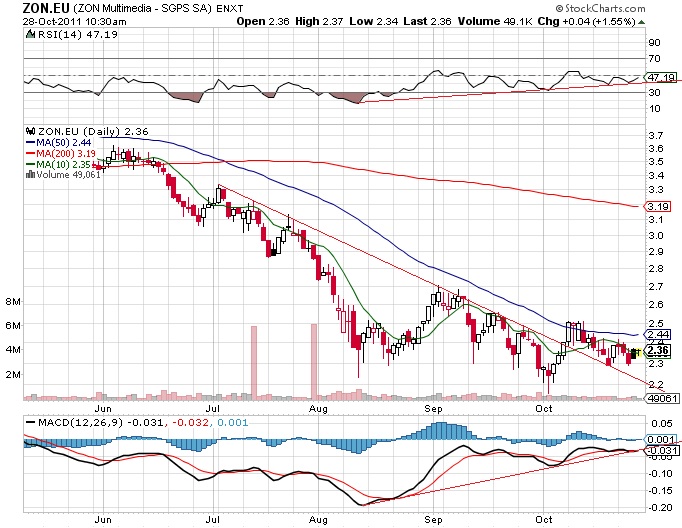Select the ZON.EU (Daily) 2.36 legend entry
This screenshot has width=682, height=528.
coord(93,131)
